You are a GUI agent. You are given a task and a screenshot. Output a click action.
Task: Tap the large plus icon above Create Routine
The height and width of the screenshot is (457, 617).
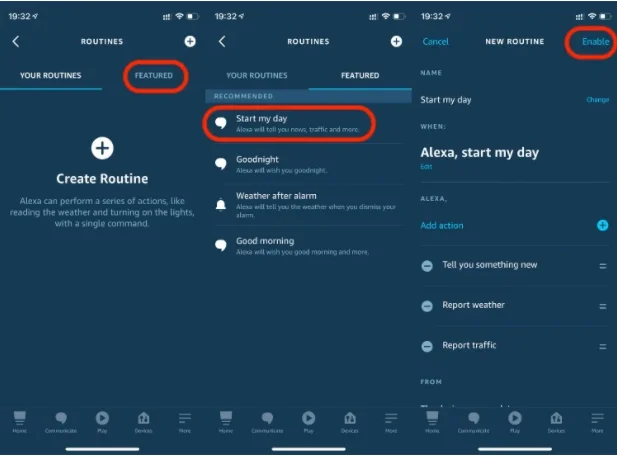102,149
